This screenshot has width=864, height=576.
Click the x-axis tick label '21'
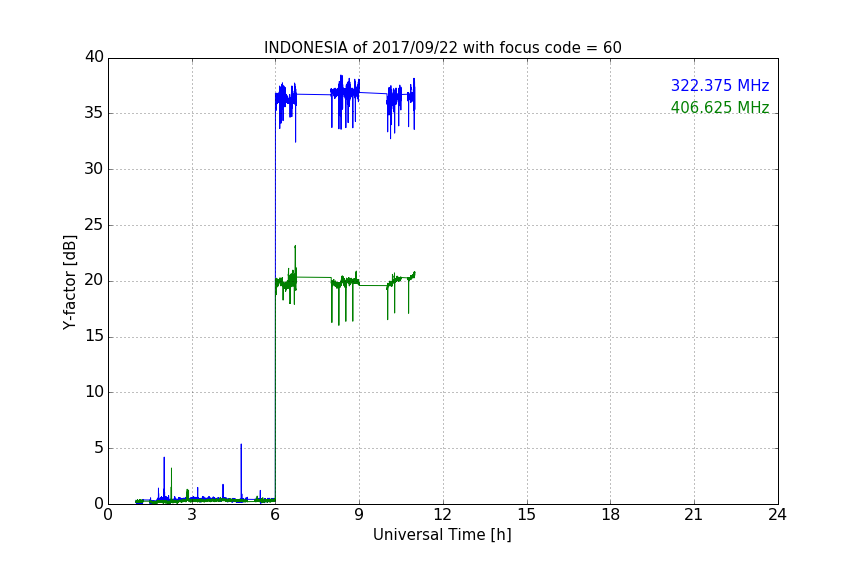pyautogui.click(x=694, y=515)
